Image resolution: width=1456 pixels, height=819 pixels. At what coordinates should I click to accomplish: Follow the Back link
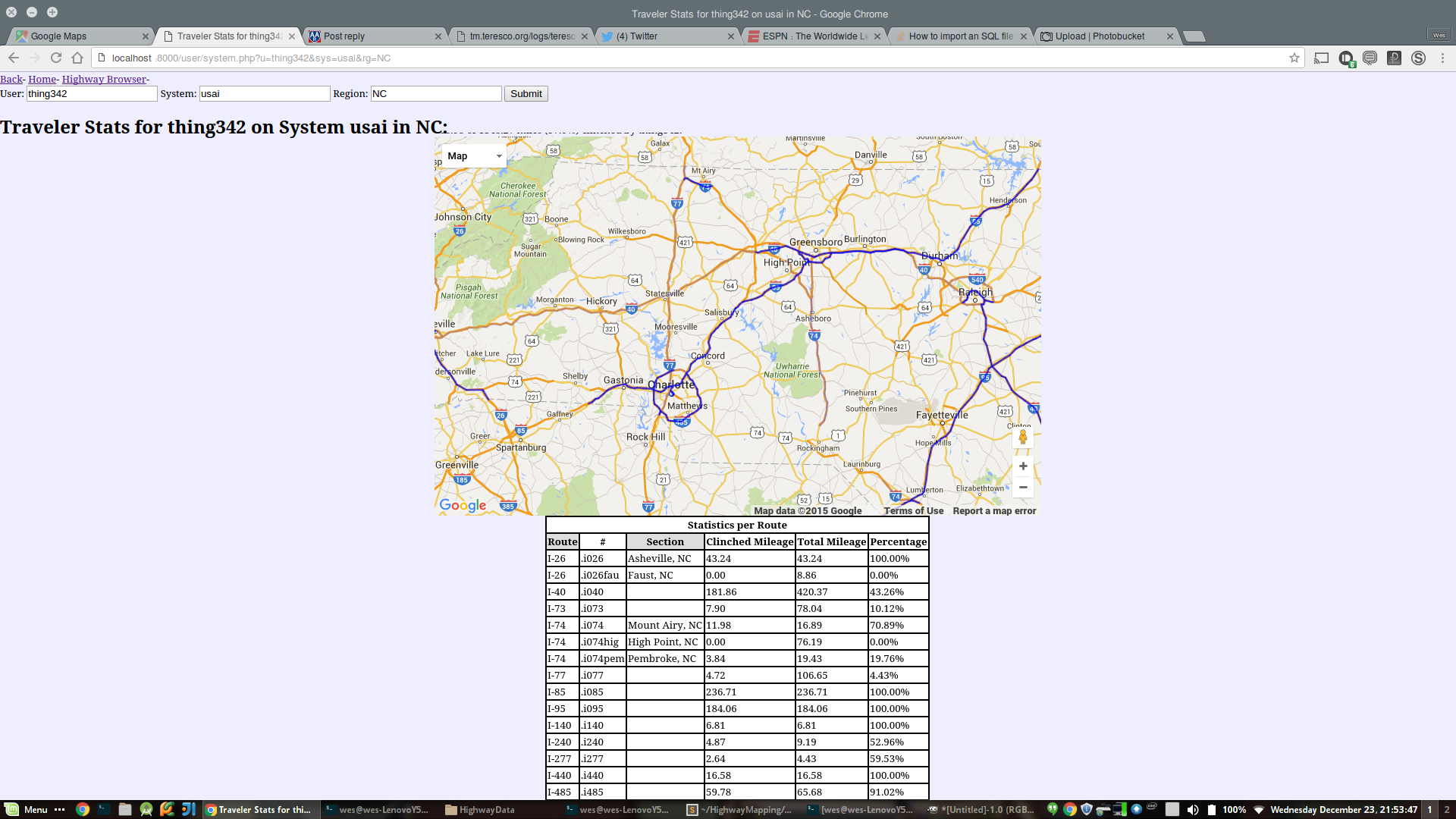(11, 79)
